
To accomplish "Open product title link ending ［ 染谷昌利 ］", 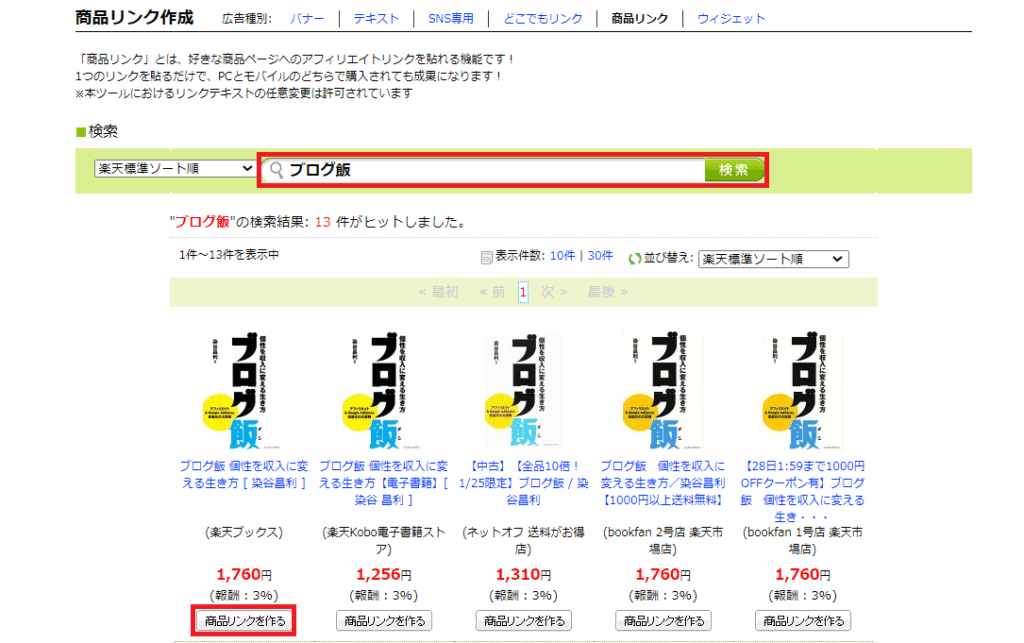I will pos(244,475).
